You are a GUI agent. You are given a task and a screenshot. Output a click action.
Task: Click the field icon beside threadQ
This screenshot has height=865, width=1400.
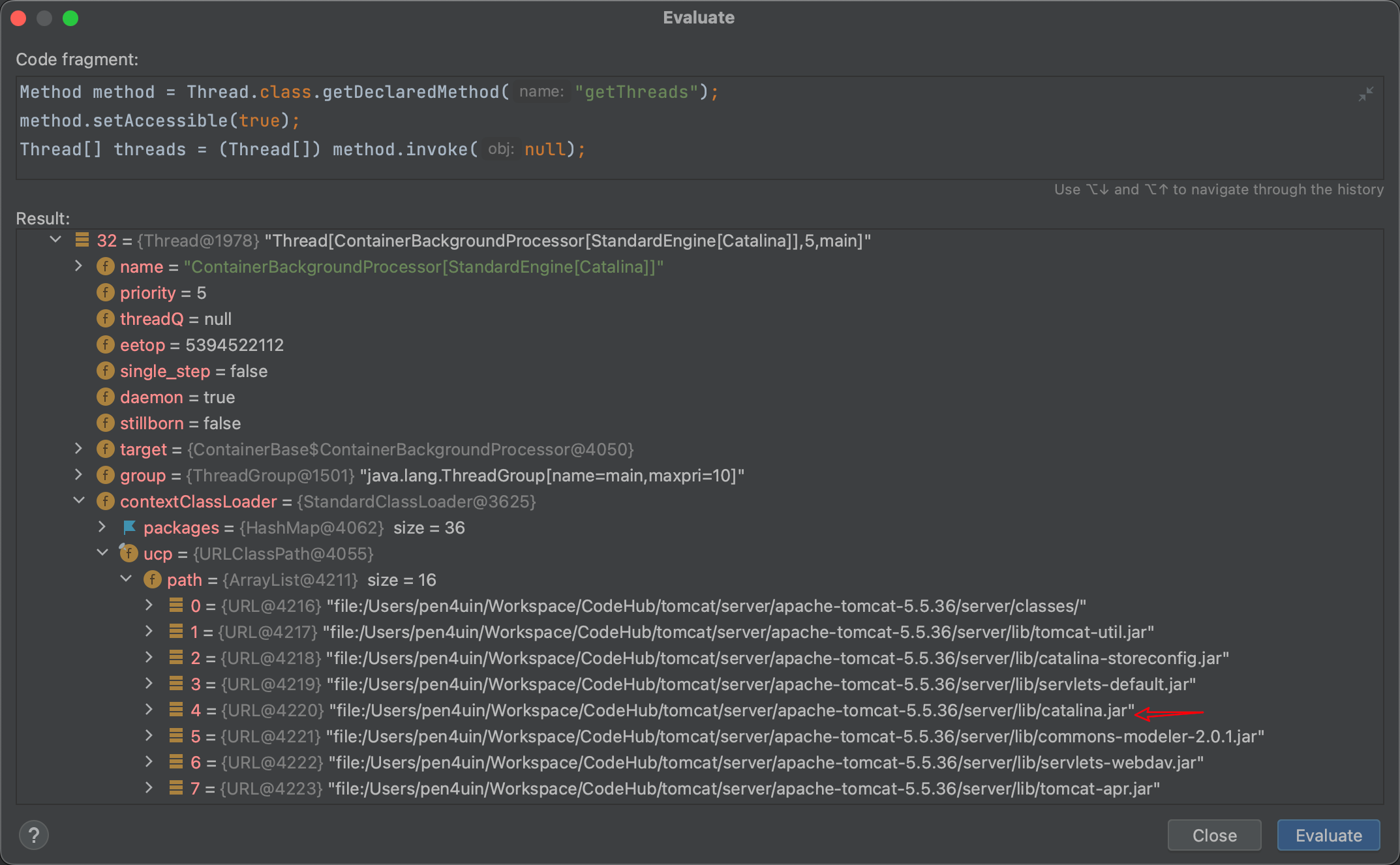tap(106, 318)
